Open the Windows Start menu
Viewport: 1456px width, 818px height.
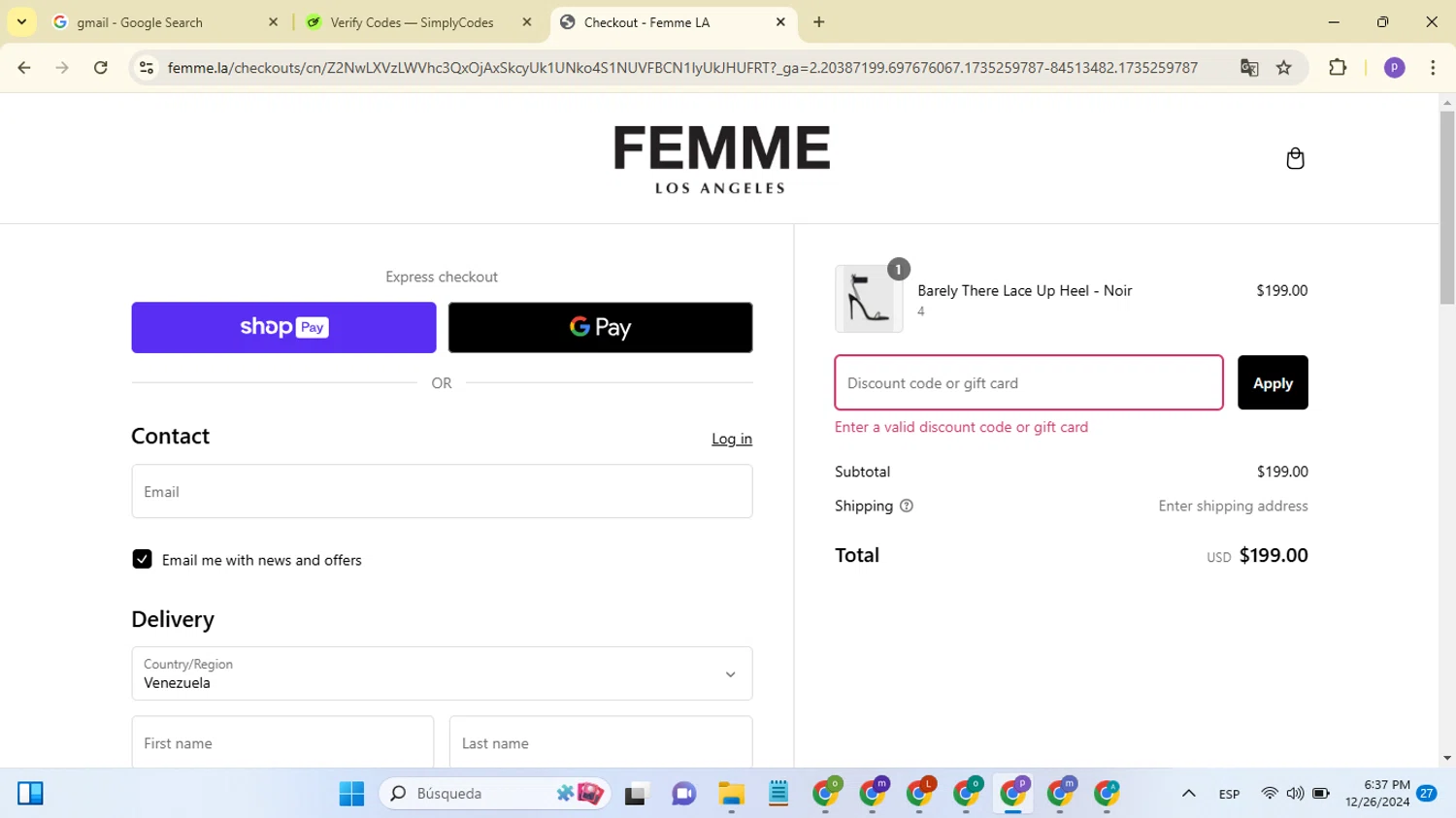351,794
